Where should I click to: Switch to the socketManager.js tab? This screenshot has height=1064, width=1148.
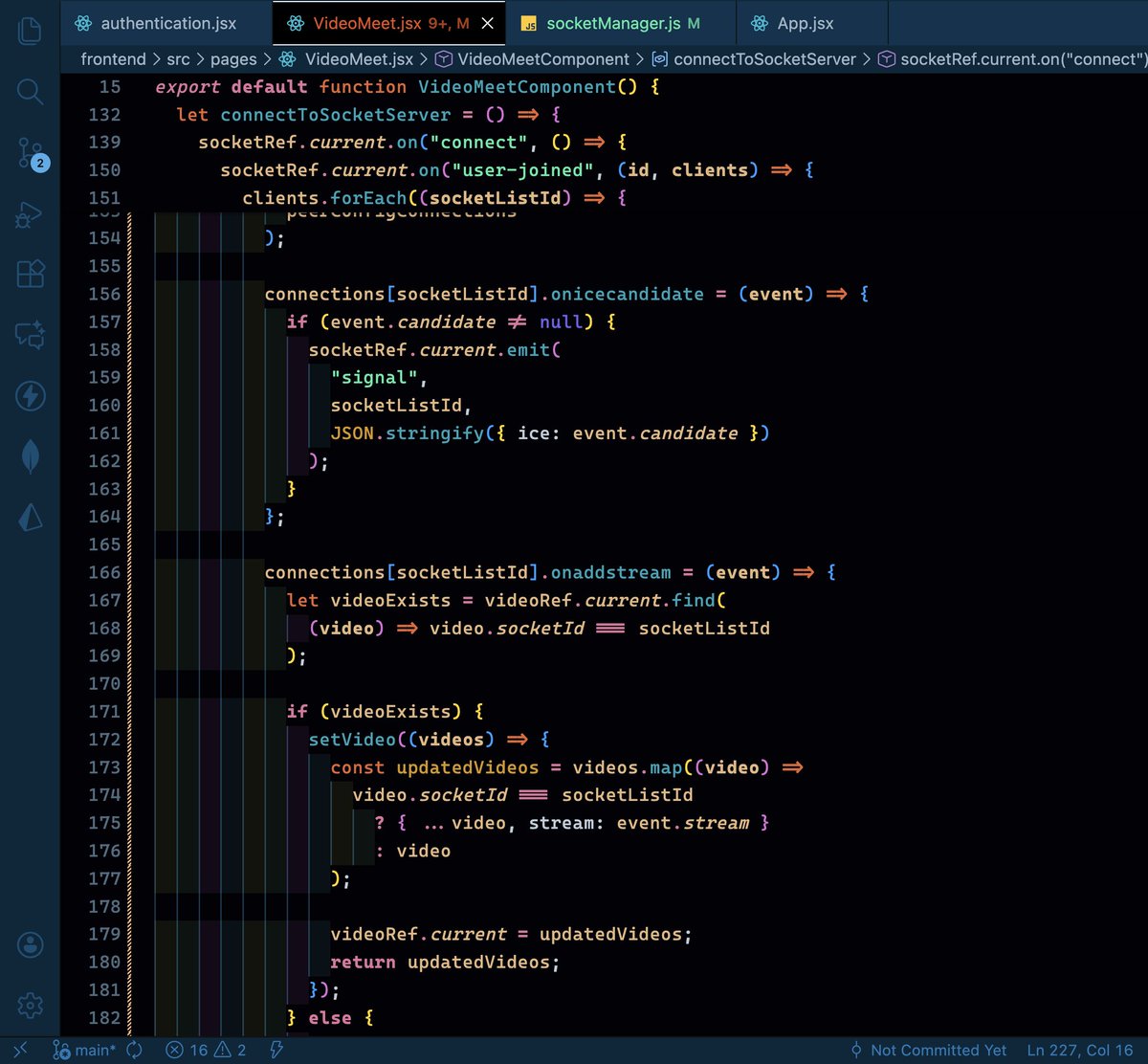(622, 23)
